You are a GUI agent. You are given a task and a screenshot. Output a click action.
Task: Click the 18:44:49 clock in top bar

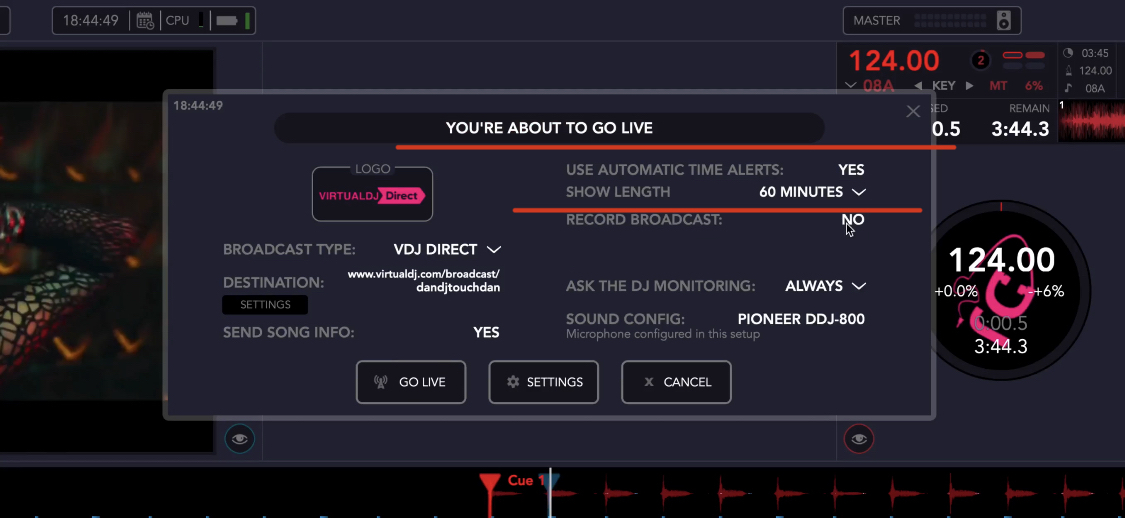coord(90,20)
